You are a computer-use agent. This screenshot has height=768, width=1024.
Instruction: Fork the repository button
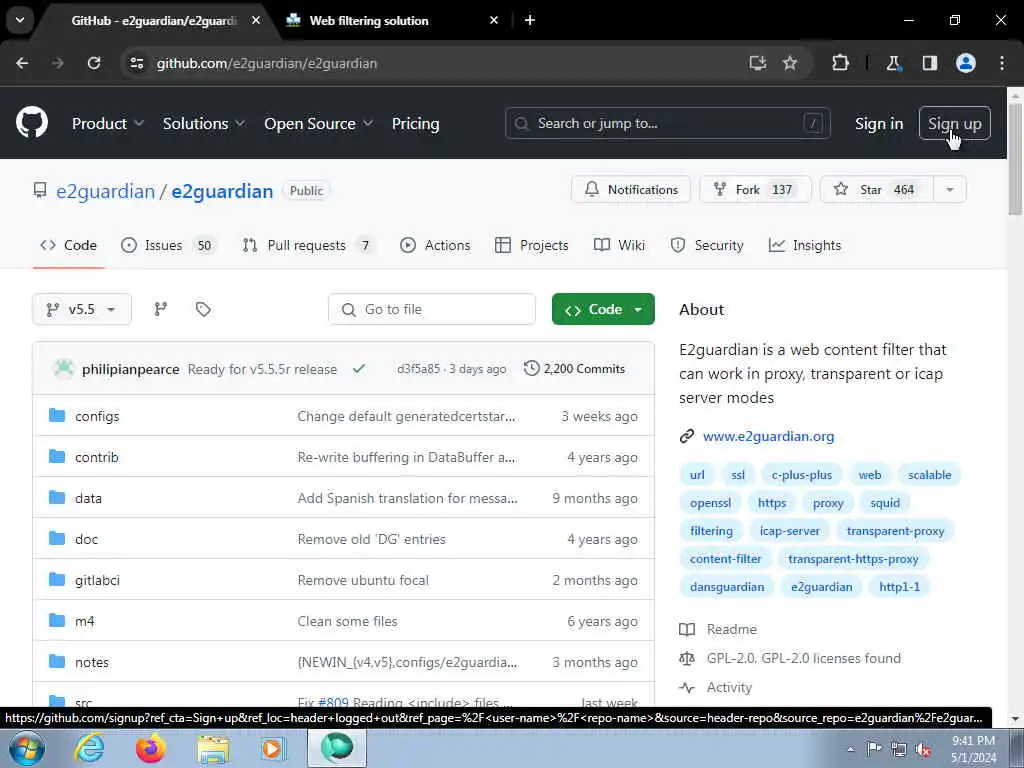coord(755,189)
